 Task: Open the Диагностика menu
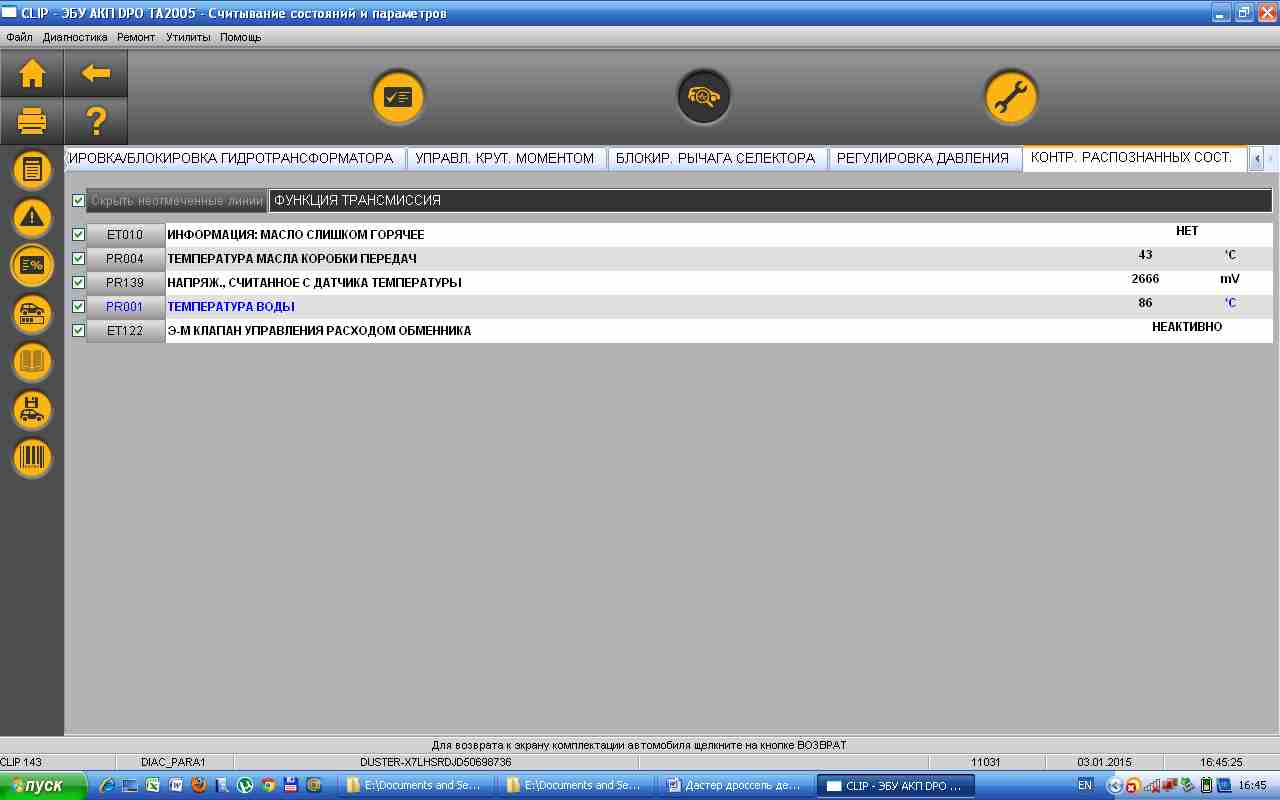(x=75, y=37)
